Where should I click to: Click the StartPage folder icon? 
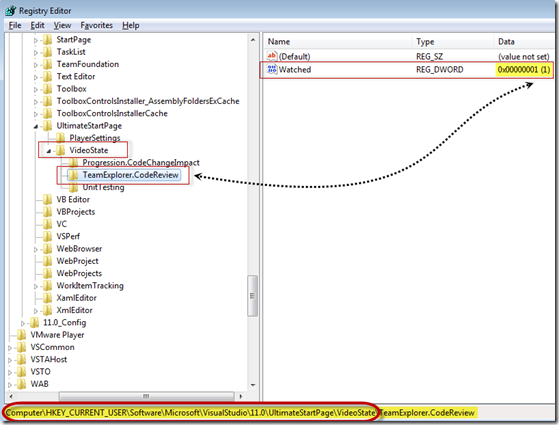47,40
